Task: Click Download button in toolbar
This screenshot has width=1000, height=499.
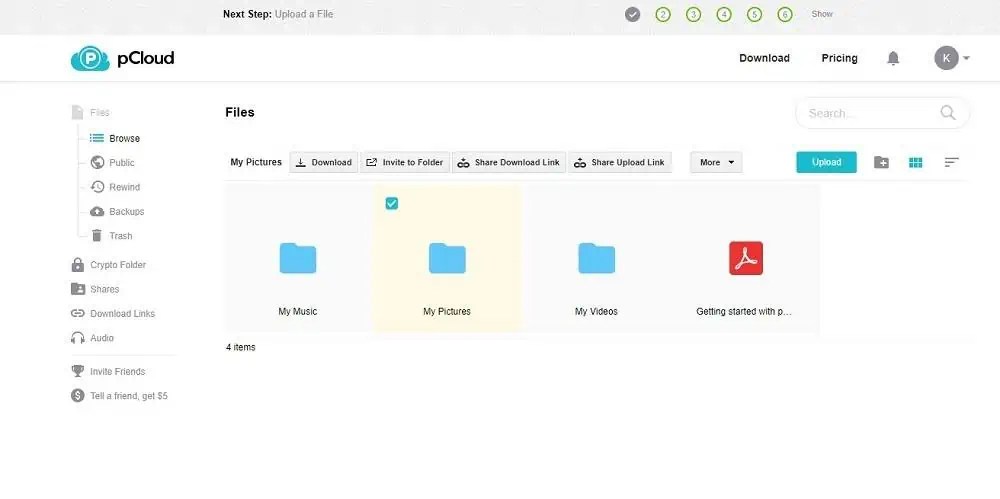Action: (x=324, y=162)
